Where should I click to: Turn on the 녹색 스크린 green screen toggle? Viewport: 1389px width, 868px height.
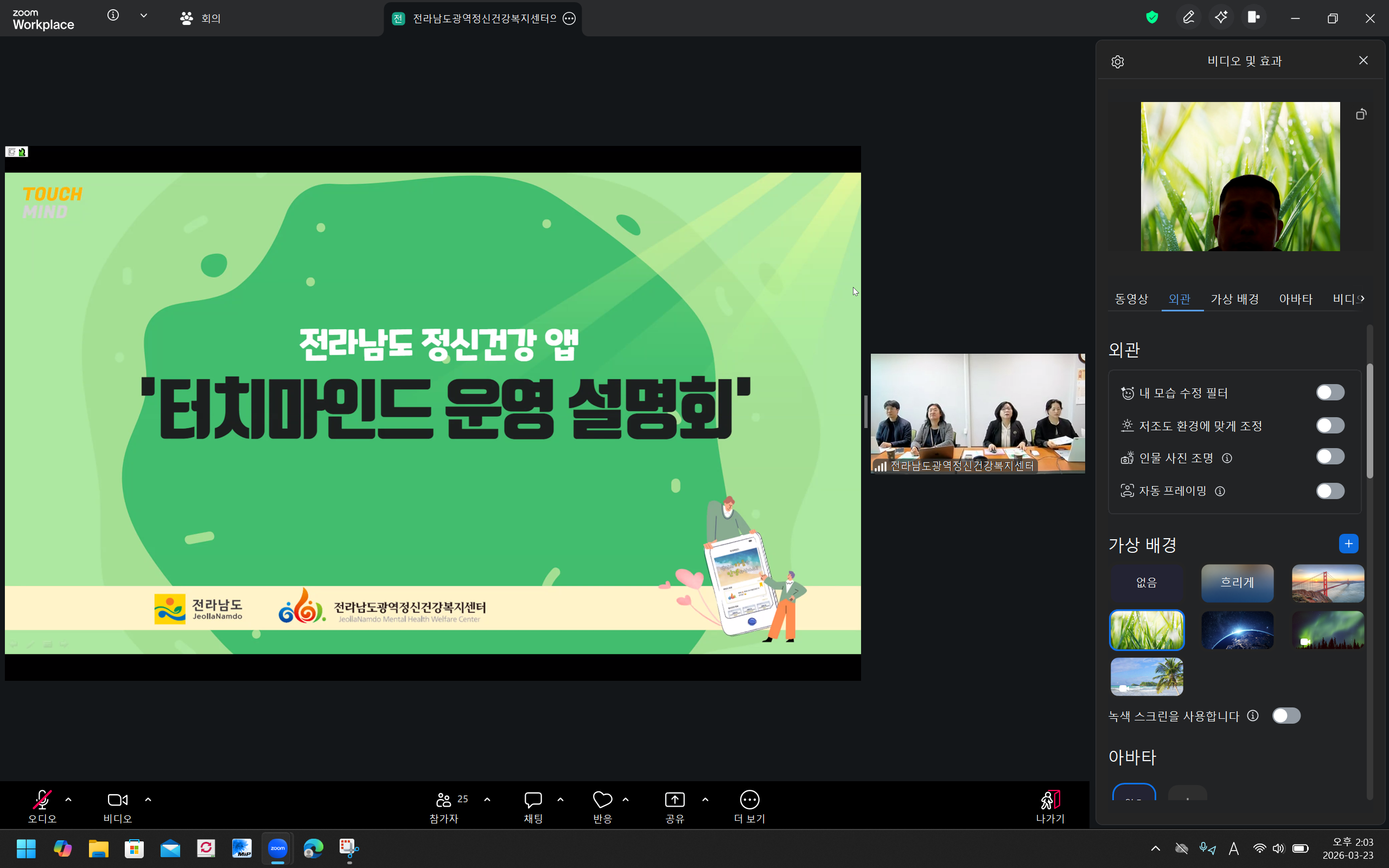pos(1287,716)
